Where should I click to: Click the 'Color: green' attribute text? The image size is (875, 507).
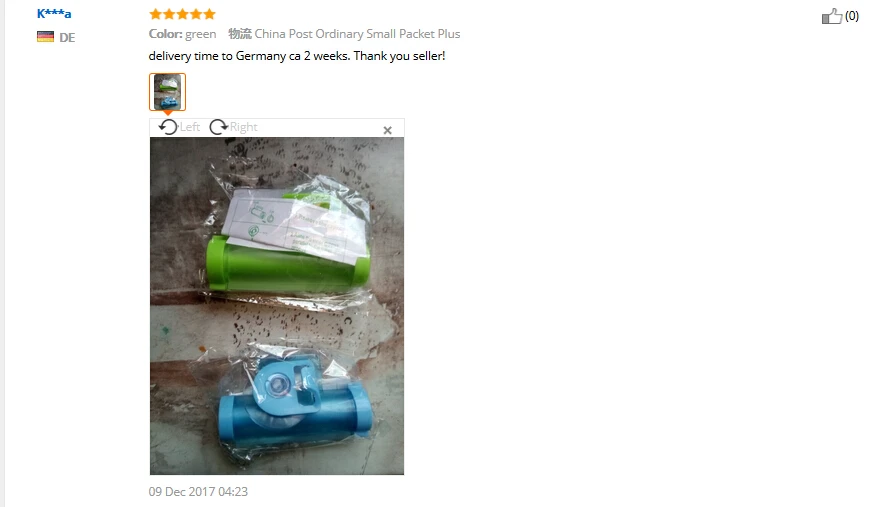pyautogui.click(x=182, y=34)
